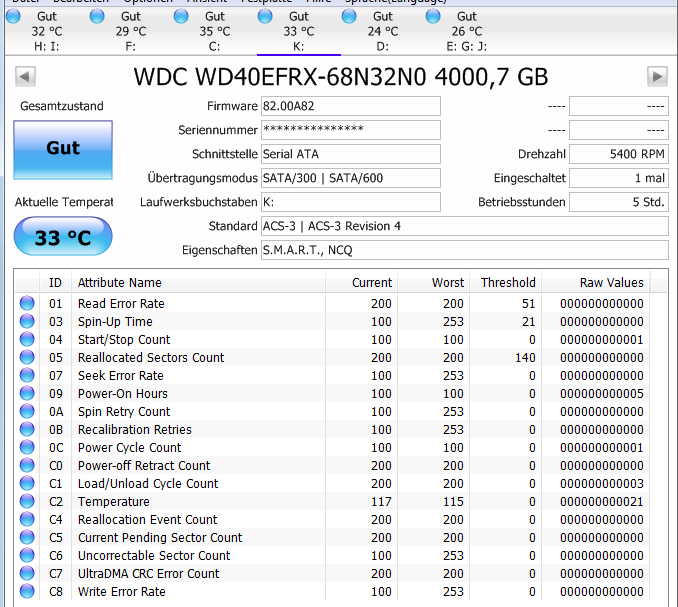
Task: Click the Übertragungsmodus SATA/300 | SATA/600 field
Action: click(x=351, y=178)
